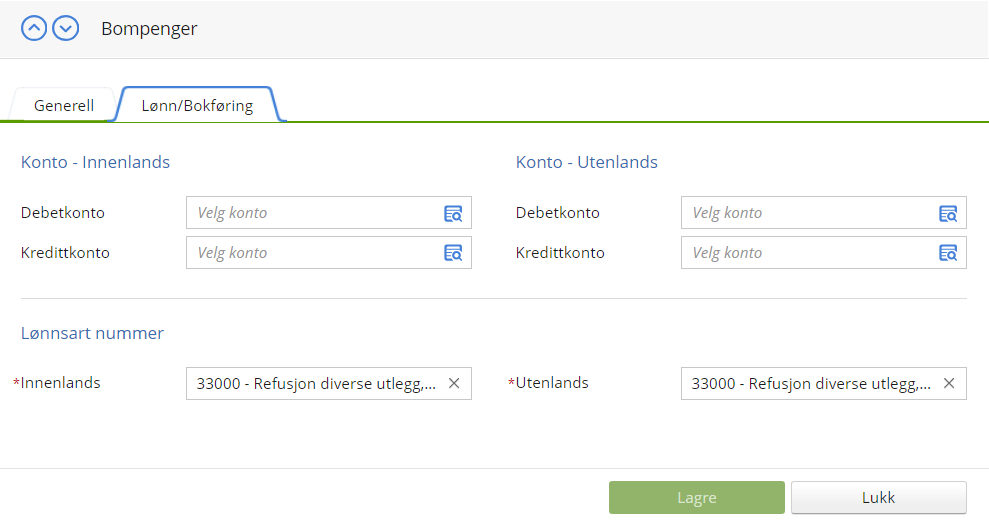Click the previous record up-arrow icon
Image resolution: width=989 pixels, height=525 pixels.
[34, 29]
